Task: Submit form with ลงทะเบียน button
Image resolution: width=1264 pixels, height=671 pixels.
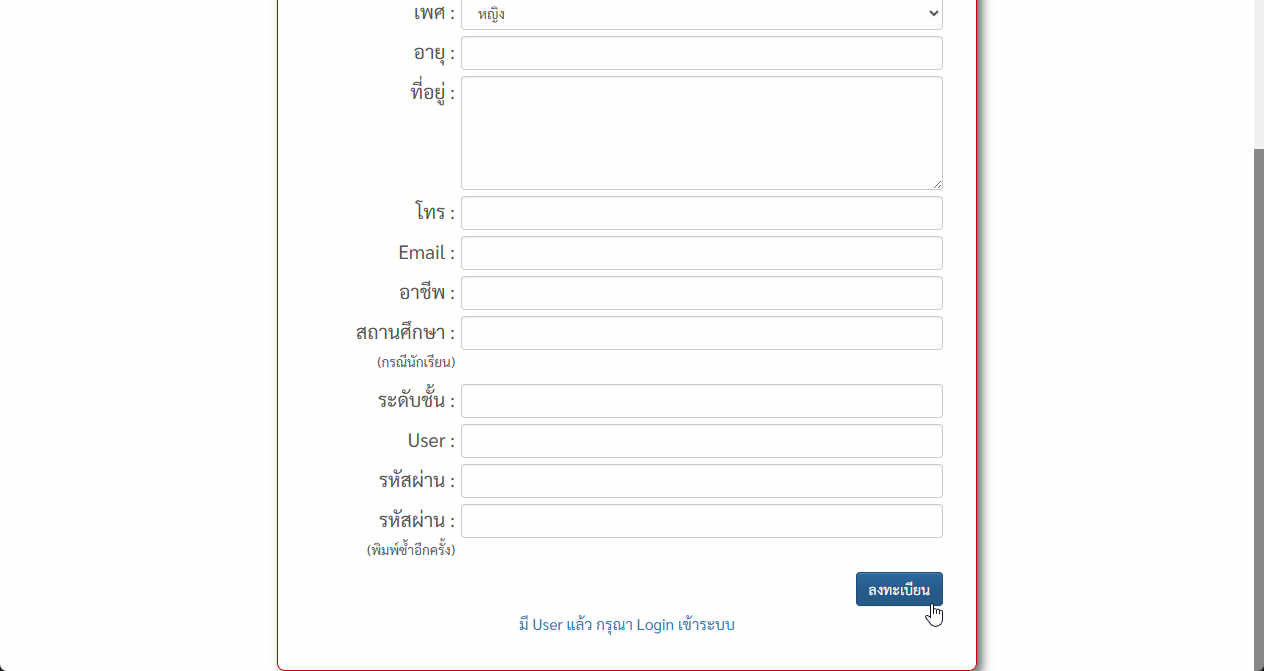Action: pyautogui.click(x=899, y=589)
